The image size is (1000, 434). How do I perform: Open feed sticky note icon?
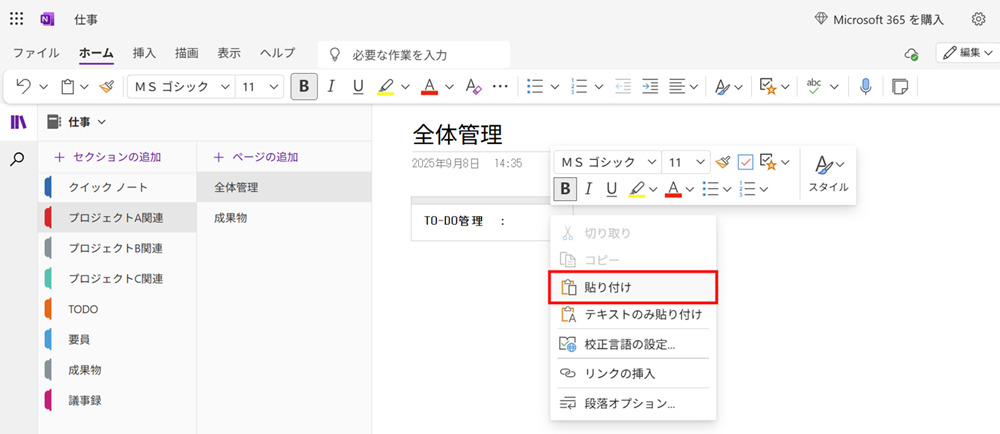(900, 86)
